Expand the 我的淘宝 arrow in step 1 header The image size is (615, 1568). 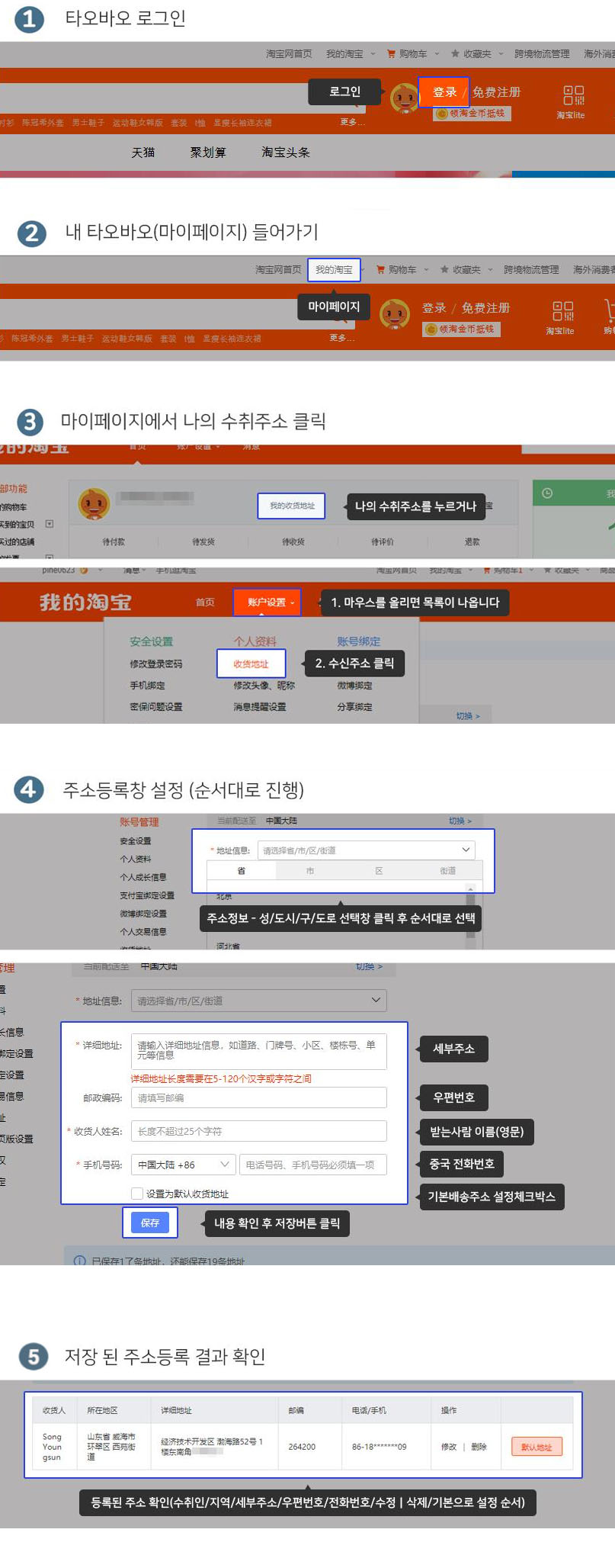click(373, 54)
